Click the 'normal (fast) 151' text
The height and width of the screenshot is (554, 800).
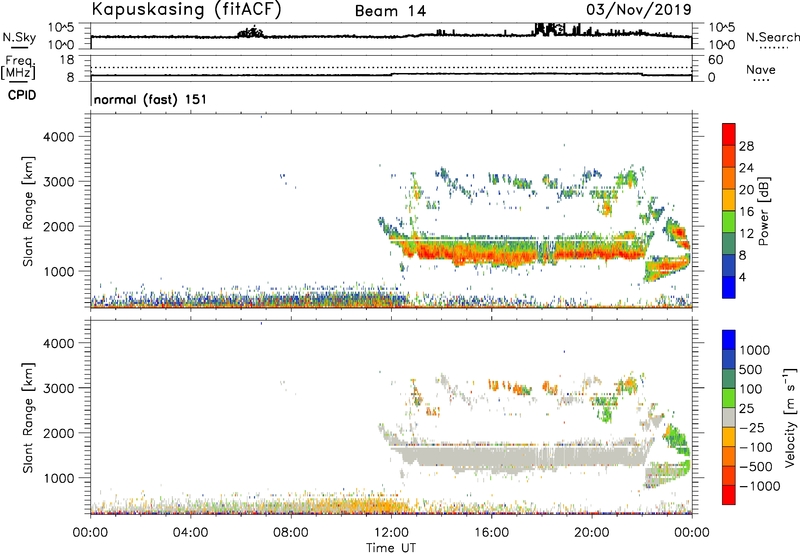click(x=151, y=99)
